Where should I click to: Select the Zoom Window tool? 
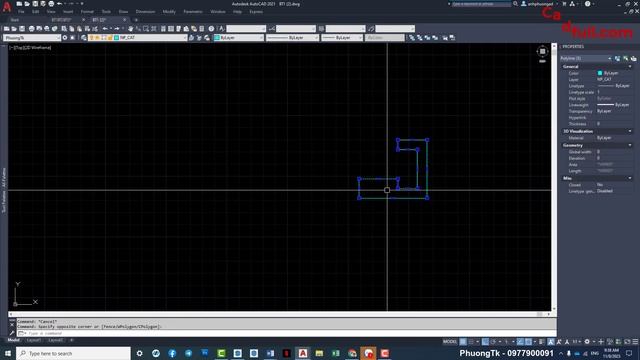pos(146,29)
